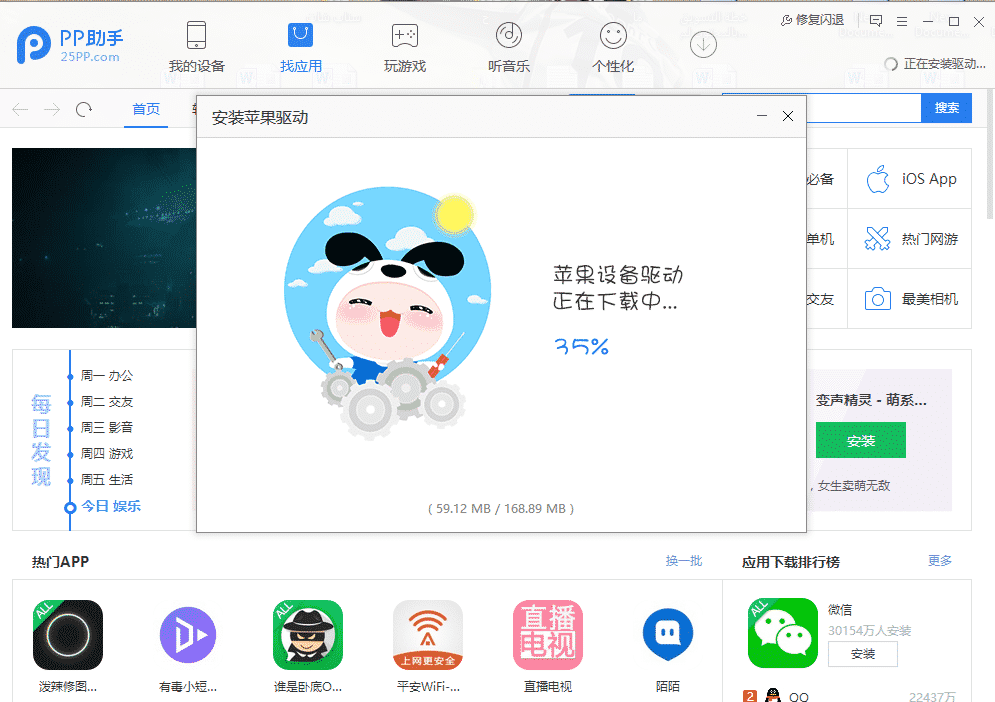Viewport: 995px width, 702px height.
Task: Go forward with the right arrow
Action: 52,110
